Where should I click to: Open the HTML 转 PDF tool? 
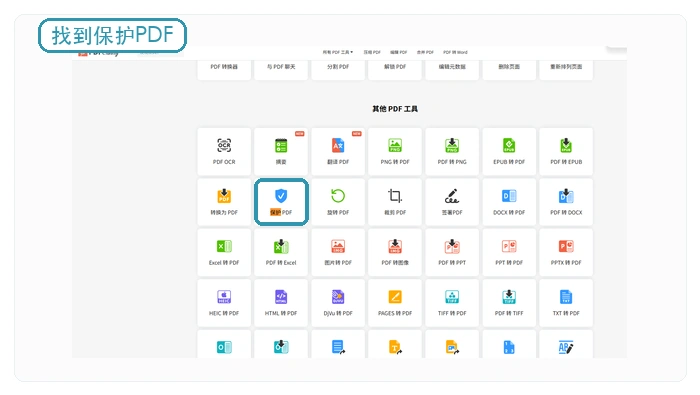pos(281,303)
